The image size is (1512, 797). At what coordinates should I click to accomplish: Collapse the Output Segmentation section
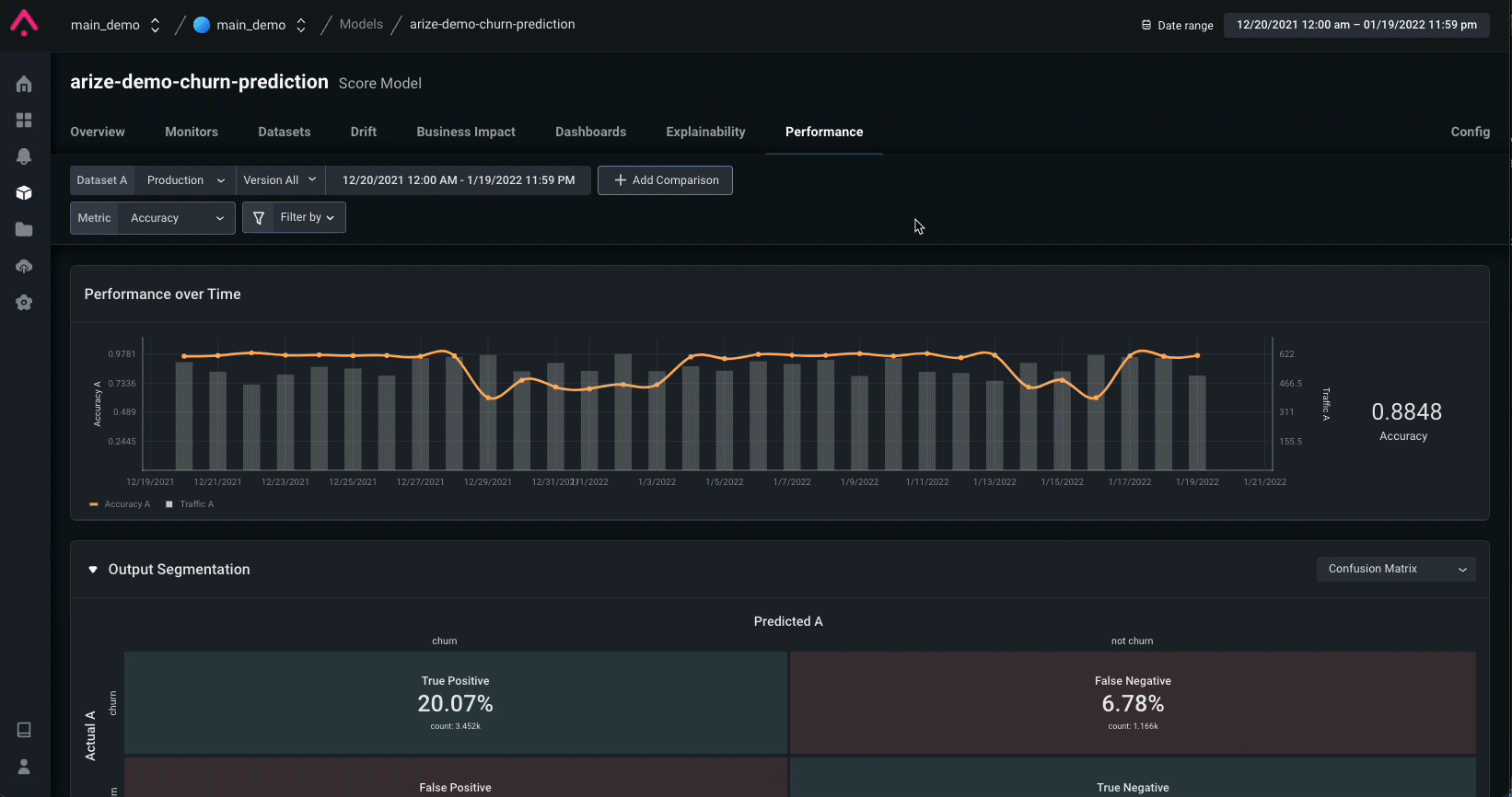[x=93, y=570]
